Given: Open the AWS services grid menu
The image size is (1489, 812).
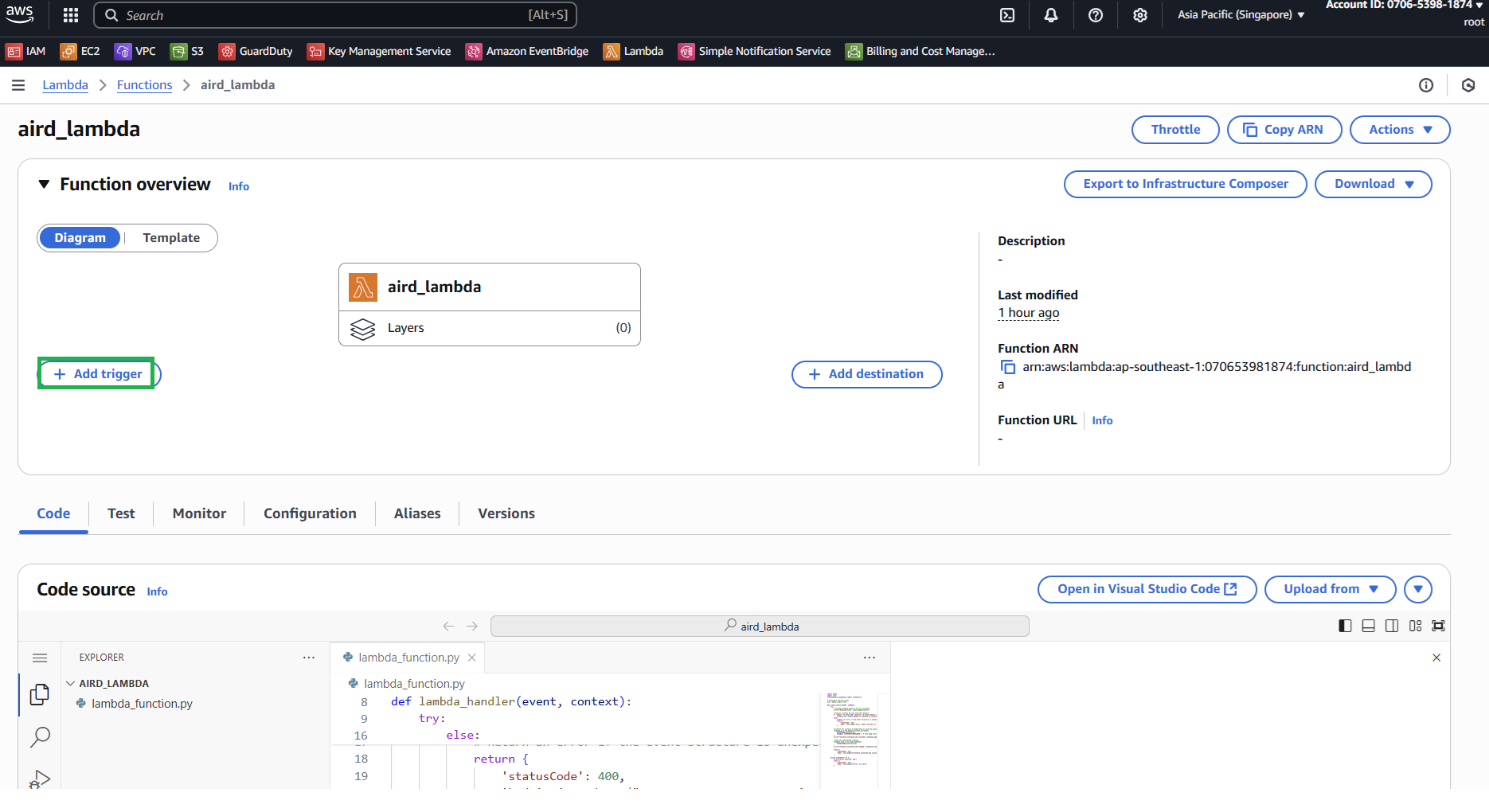Looking at the screenshot, I should [x=71, y=15].
